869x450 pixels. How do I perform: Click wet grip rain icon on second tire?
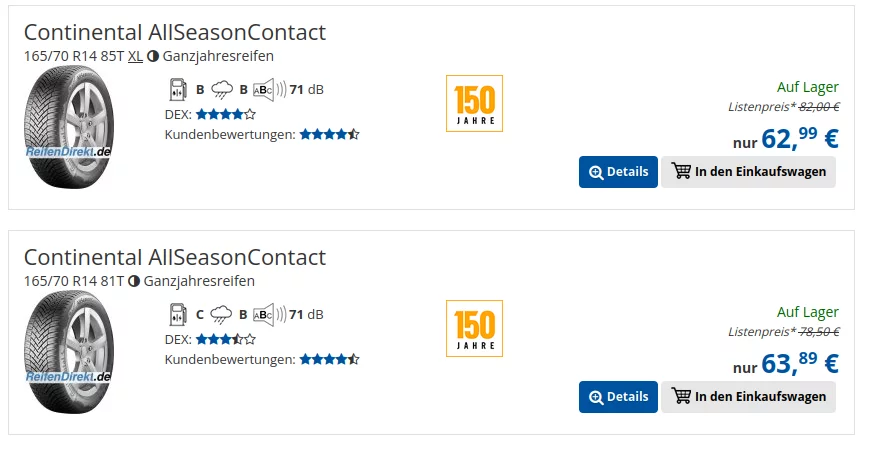pyautogui.click(x=222, y=314)
